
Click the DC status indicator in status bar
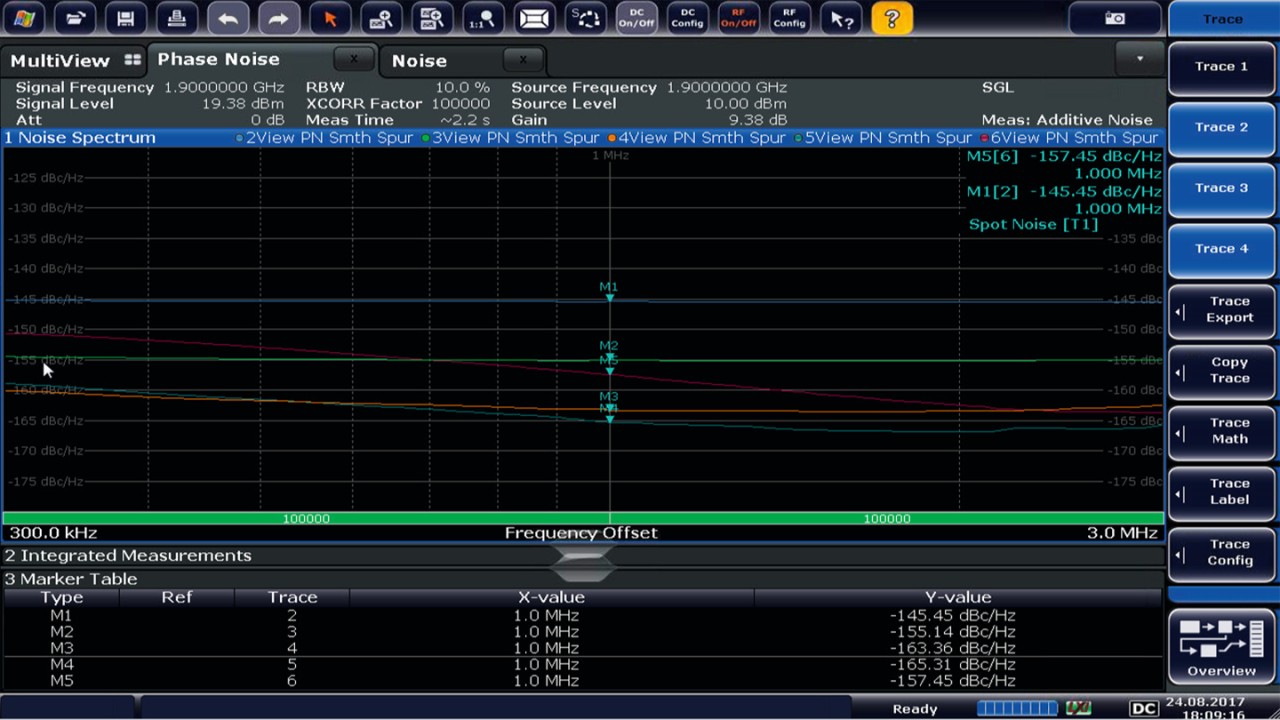[x=1143, y=708]
